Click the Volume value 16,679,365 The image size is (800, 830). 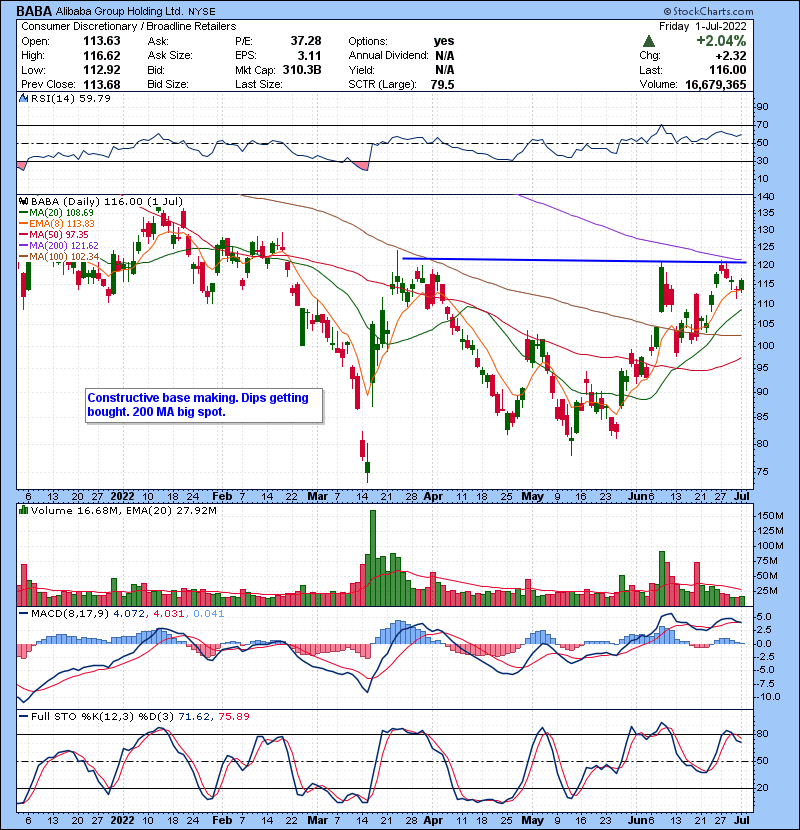pyautogui.click(x=715, y=84)
